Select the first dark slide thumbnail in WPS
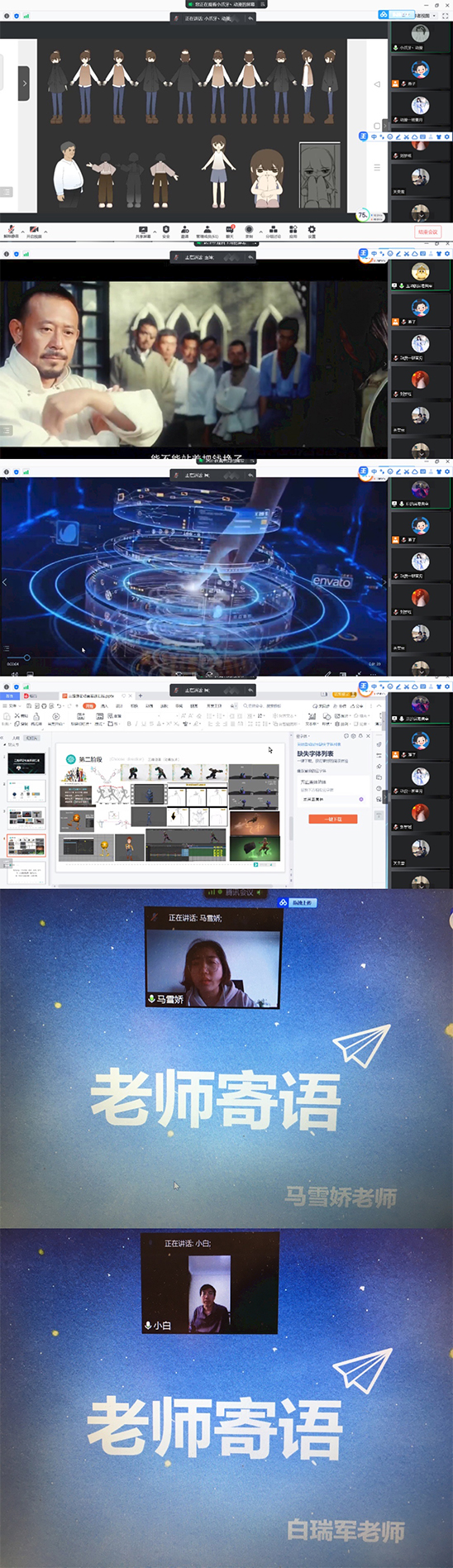453x1568 pixels. [26, 763]
